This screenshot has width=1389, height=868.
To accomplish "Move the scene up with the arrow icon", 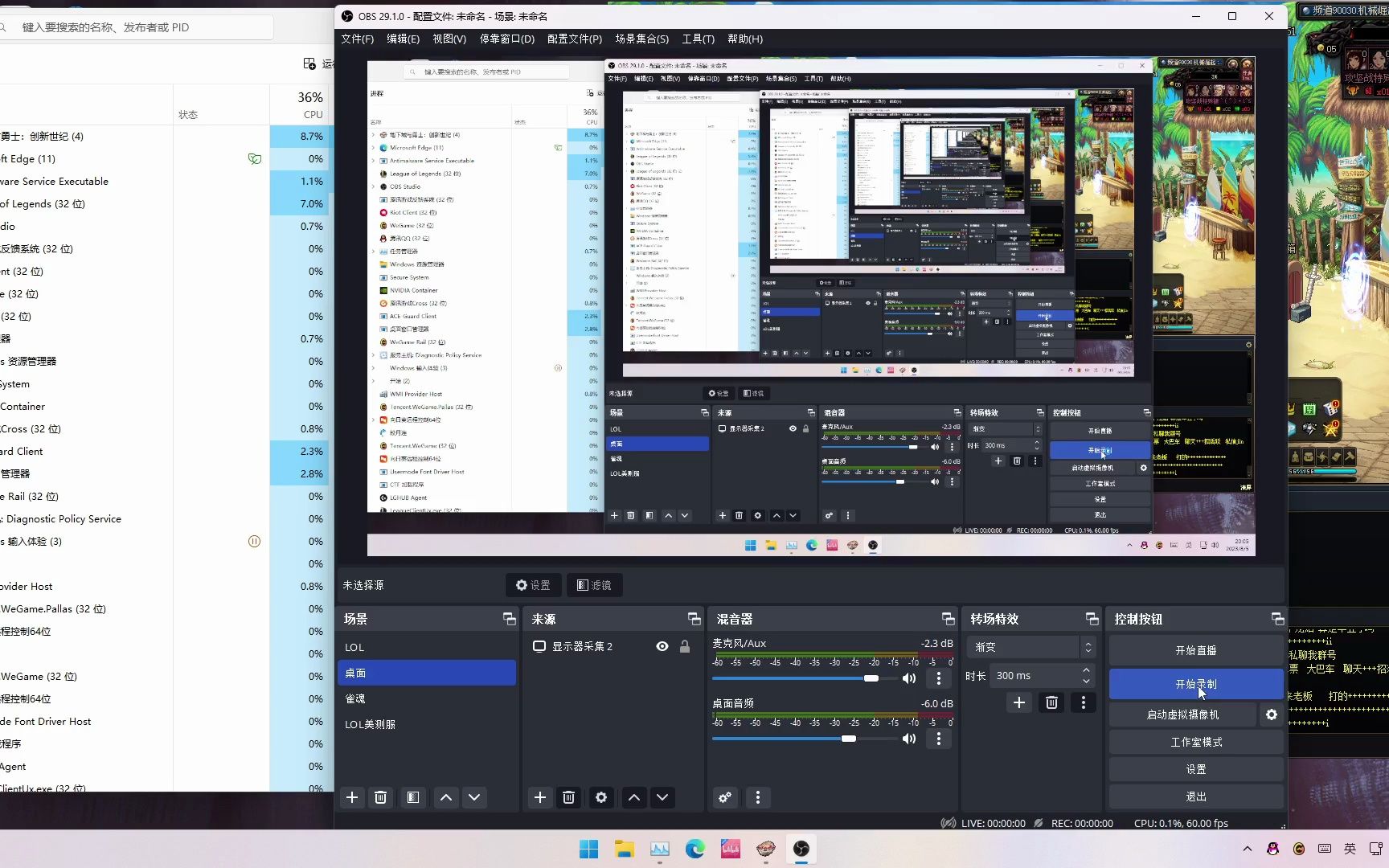I will coord(446,797).
